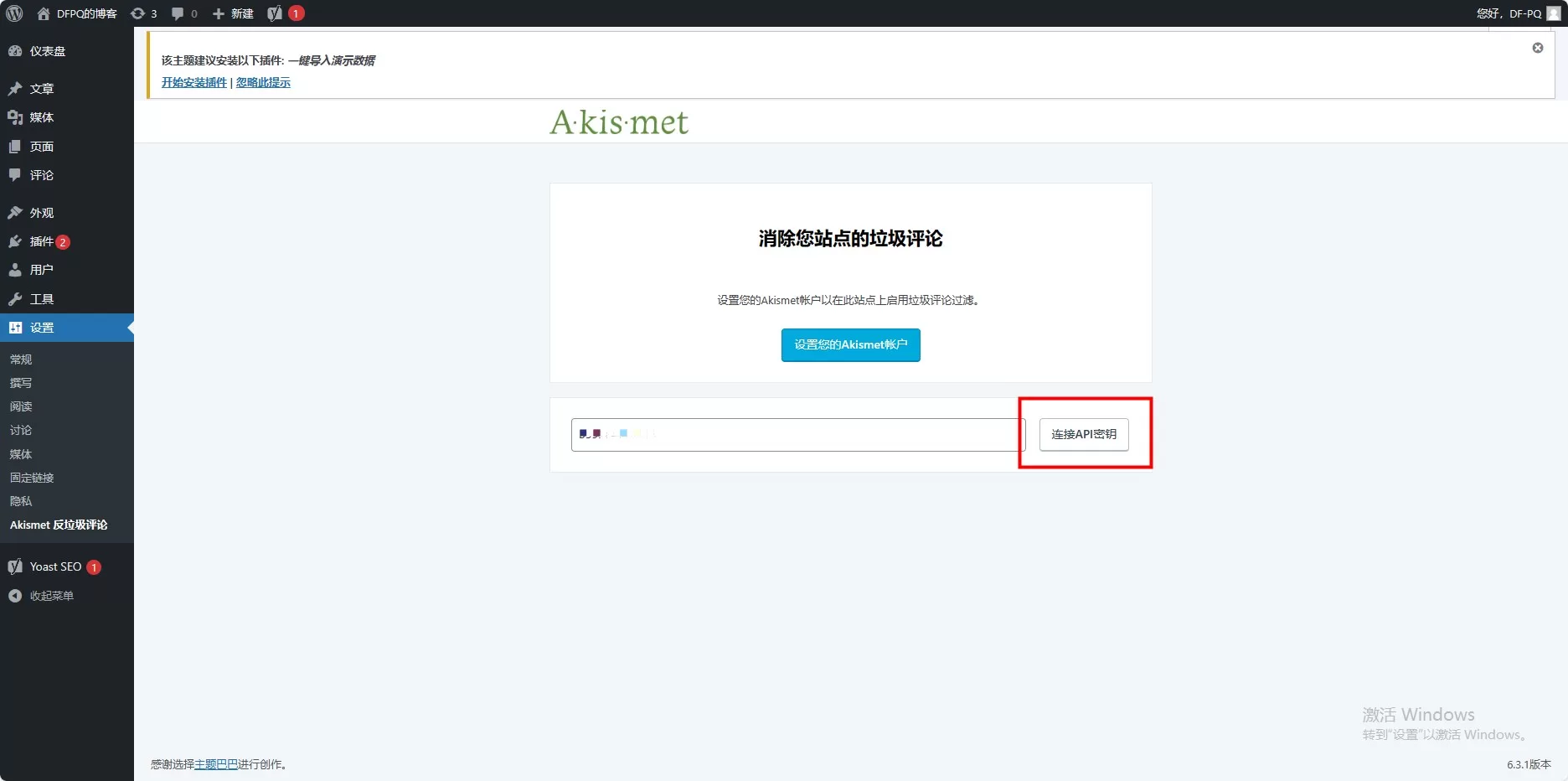The height and width of the screenshot is (781, 1568).
Task: Click the Dashboard gauge icon
Action: 15,51
